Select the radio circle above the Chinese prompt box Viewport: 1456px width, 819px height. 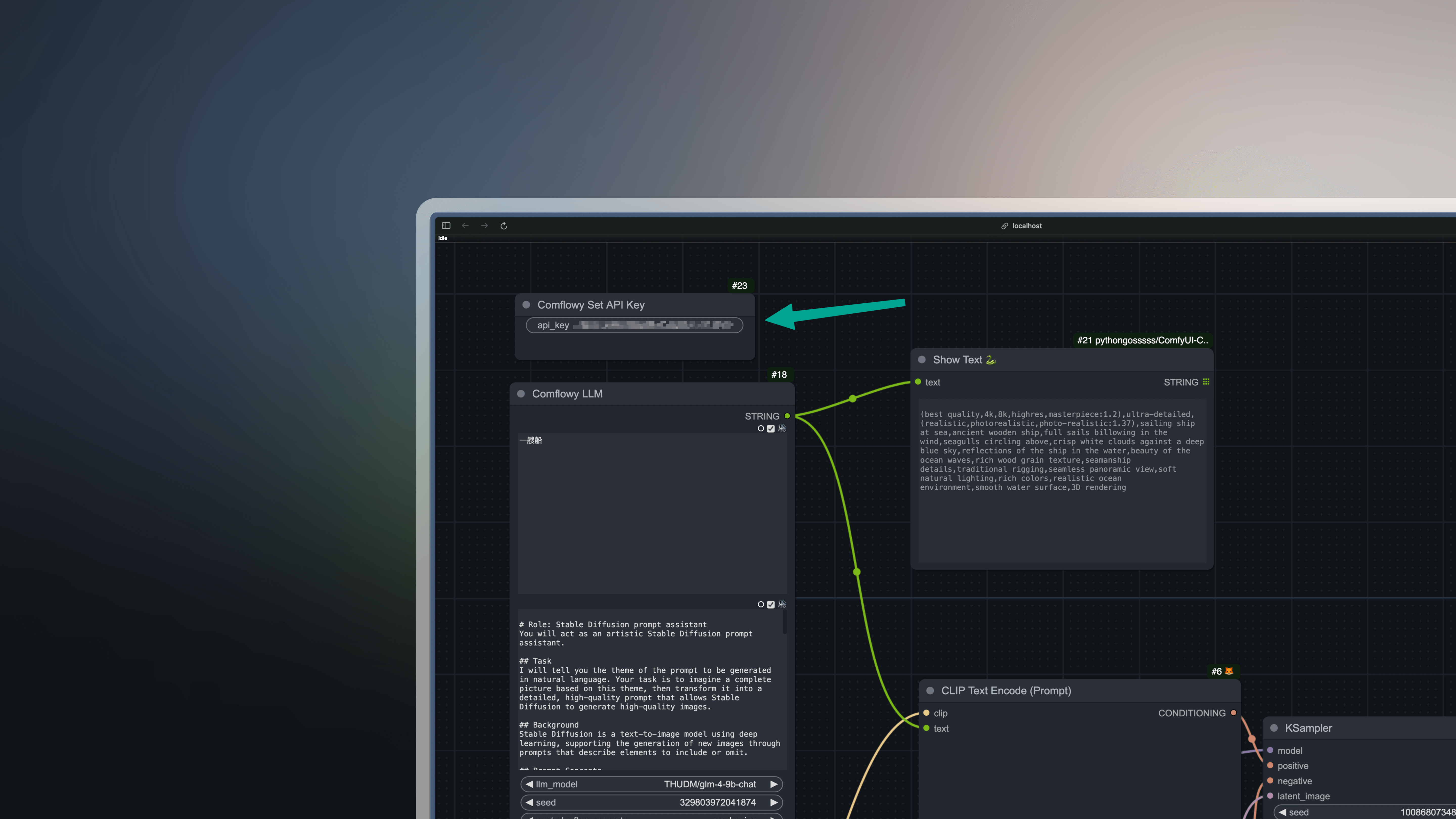[761, 428]
